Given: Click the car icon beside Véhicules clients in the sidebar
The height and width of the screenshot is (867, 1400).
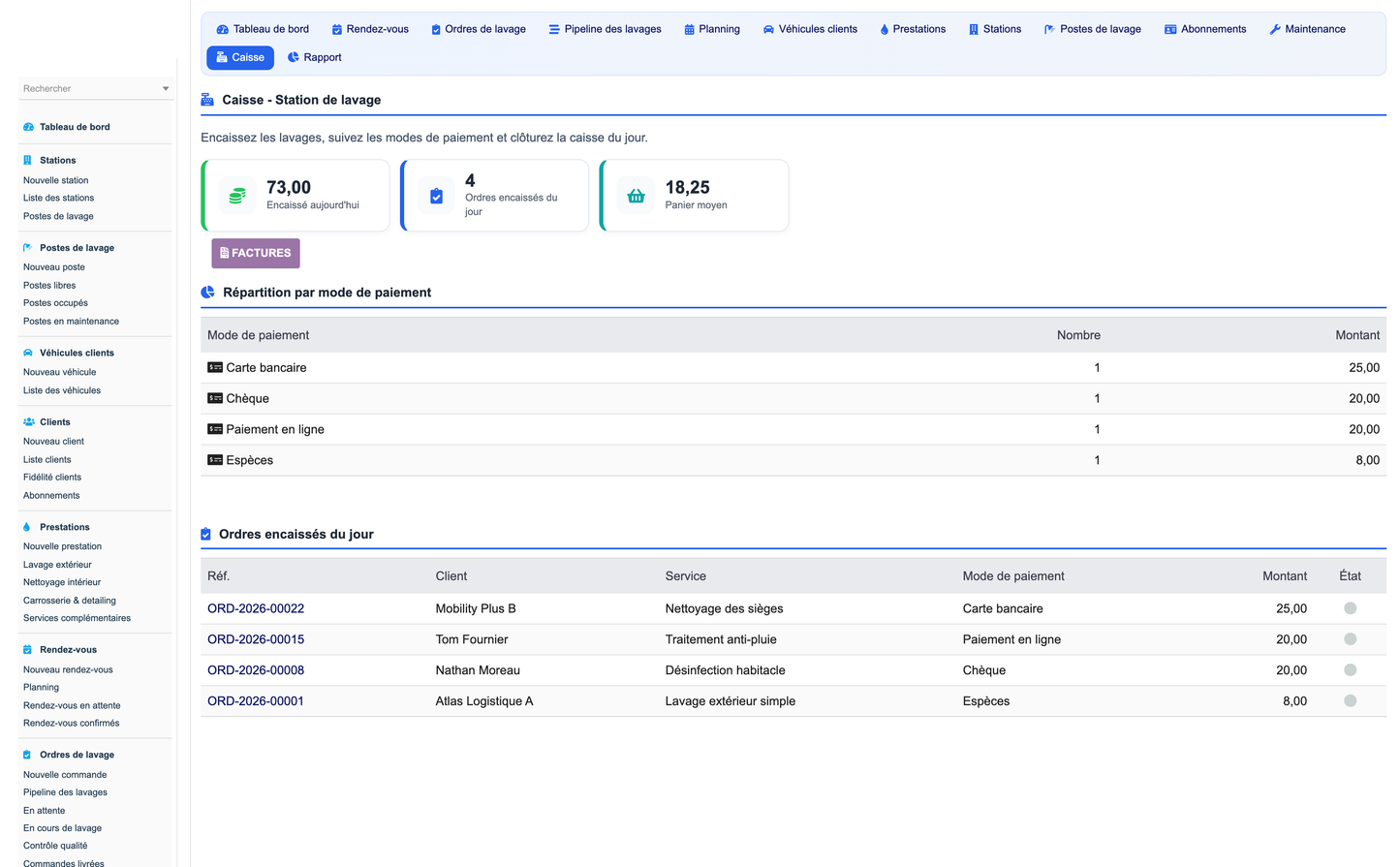Looking at the screenshot, I should click(28, 353).
